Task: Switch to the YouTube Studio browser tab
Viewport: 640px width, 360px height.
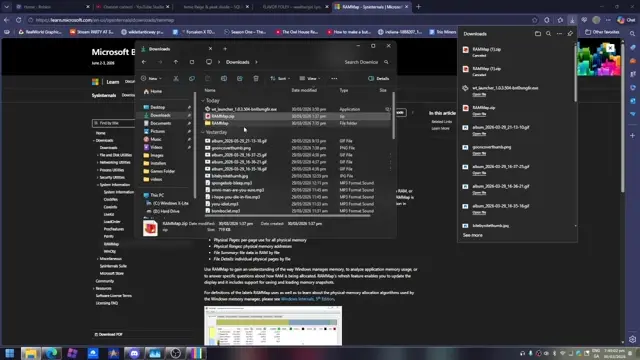Action: pyautogui.click(x=133, y=7)
